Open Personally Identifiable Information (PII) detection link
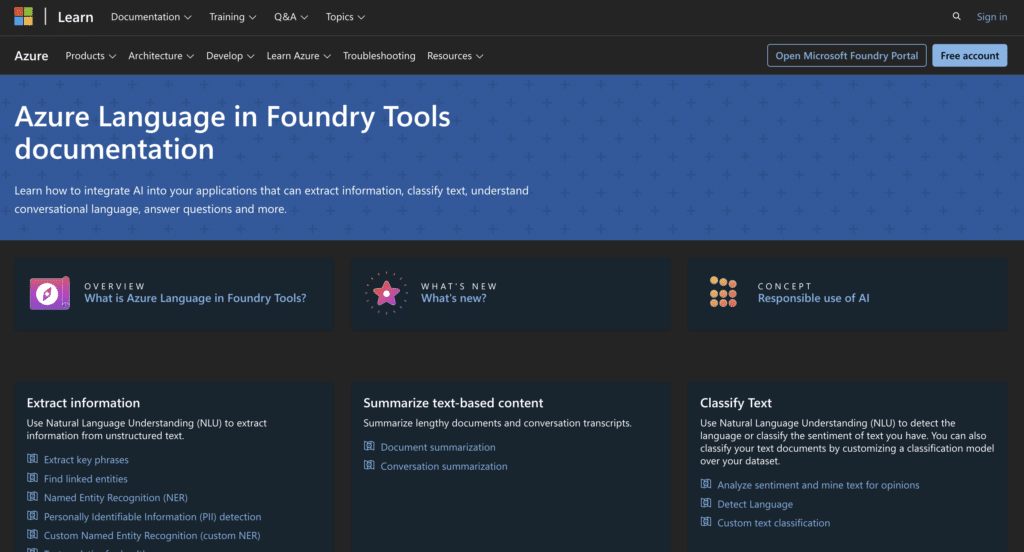Viewport: 1024px width, 552px height. pyautogui.click(x=152, y=516)
